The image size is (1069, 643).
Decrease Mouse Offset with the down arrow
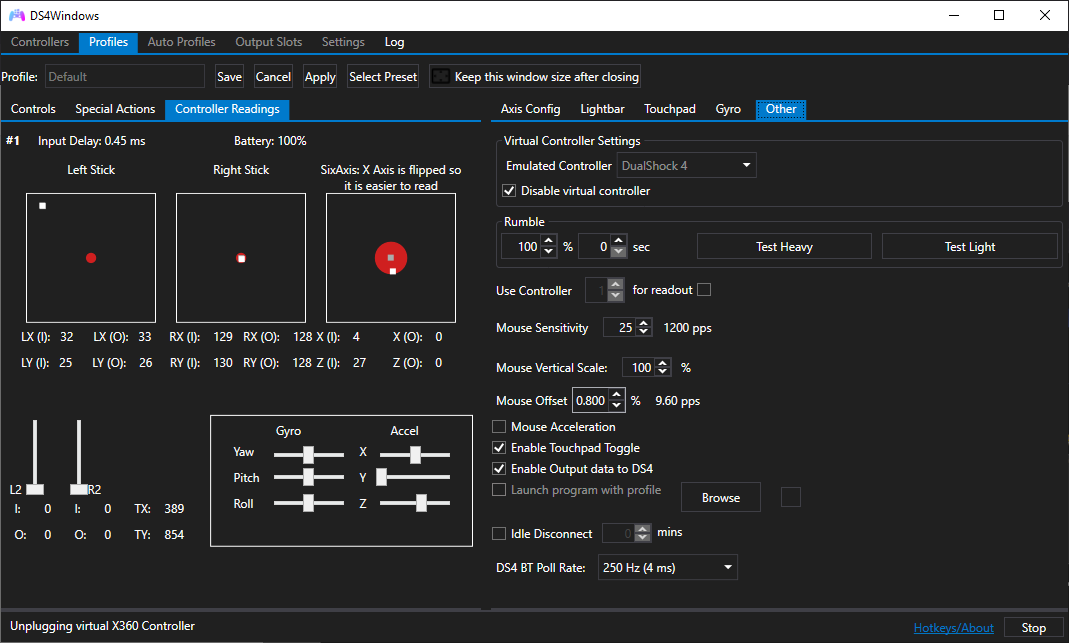coord(616,406)
